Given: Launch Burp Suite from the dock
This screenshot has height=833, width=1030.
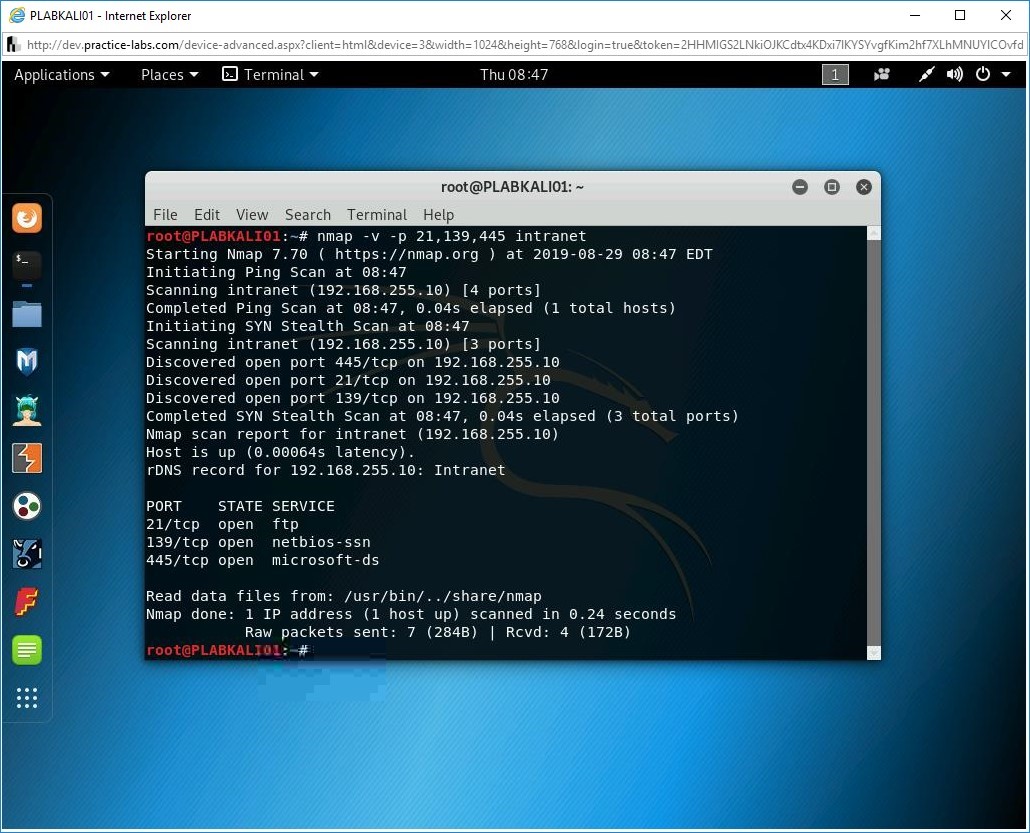Looking at the screenshot, I should [27, 458].
